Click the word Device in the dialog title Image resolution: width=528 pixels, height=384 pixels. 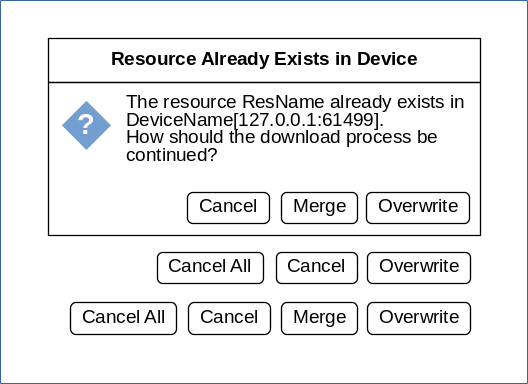click(x=387, y=59)
